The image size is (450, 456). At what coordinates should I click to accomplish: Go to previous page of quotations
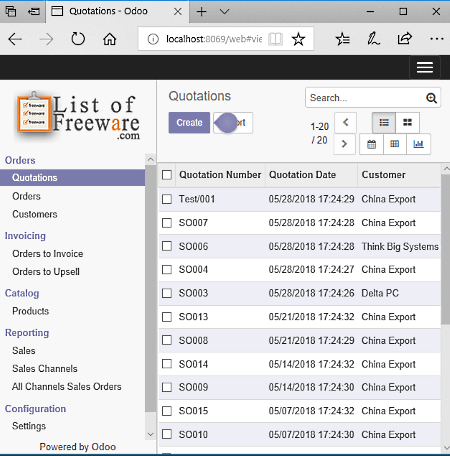tap(345, 122)
